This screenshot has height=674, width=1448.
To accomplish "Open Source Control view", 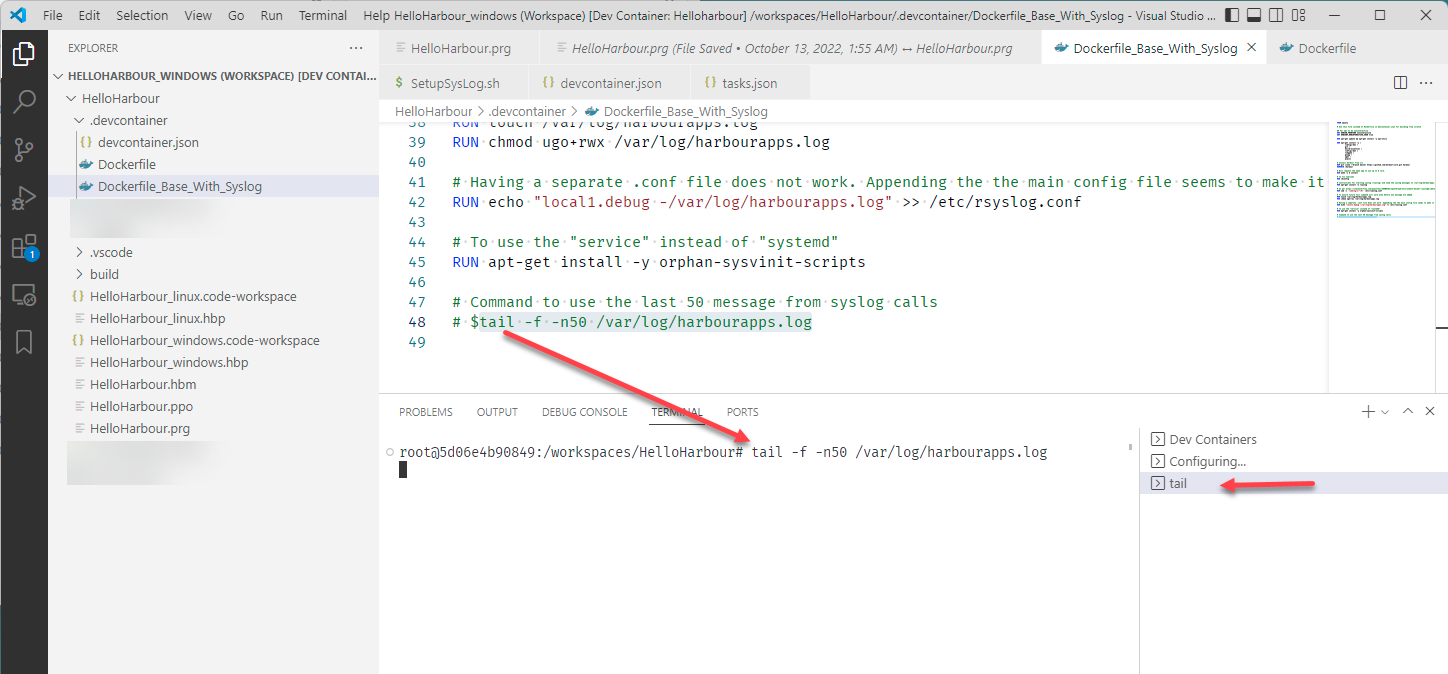I will tap(24, 151).
